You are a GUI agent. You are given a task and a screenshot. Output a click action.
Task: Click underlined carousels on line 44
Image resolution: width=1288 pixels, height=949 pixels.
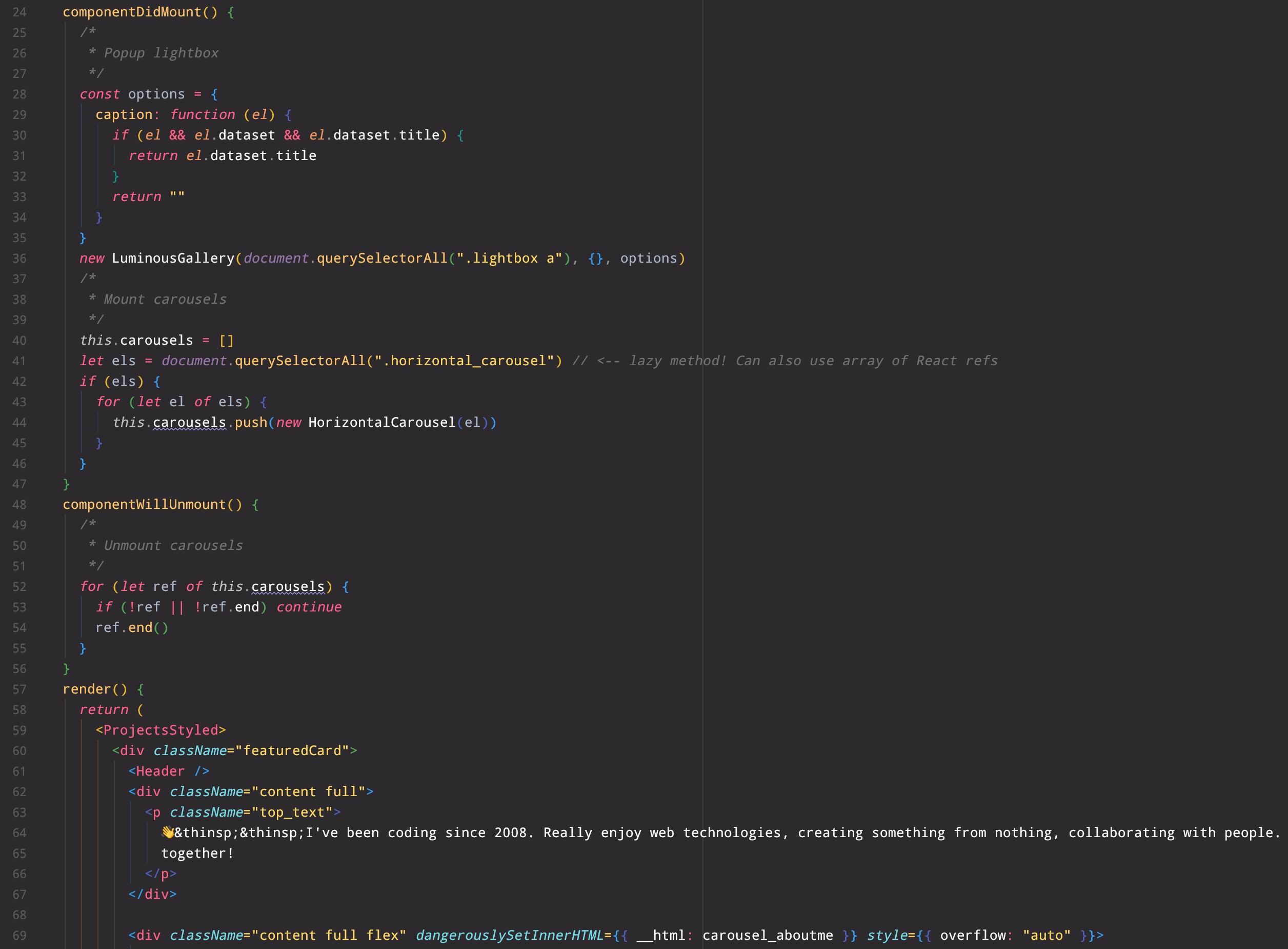pyautogui.click(x=190, y=422)
